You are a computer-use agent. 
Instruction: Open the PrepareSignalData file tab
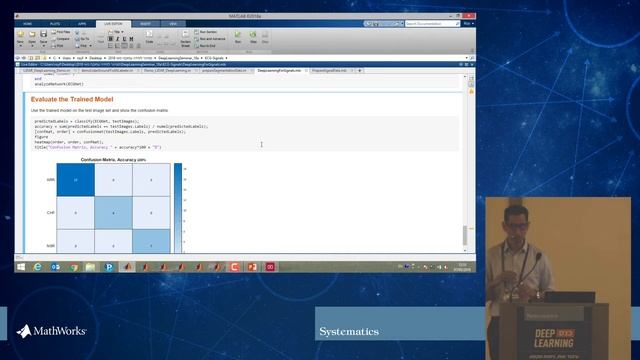[x=329, y=71]
